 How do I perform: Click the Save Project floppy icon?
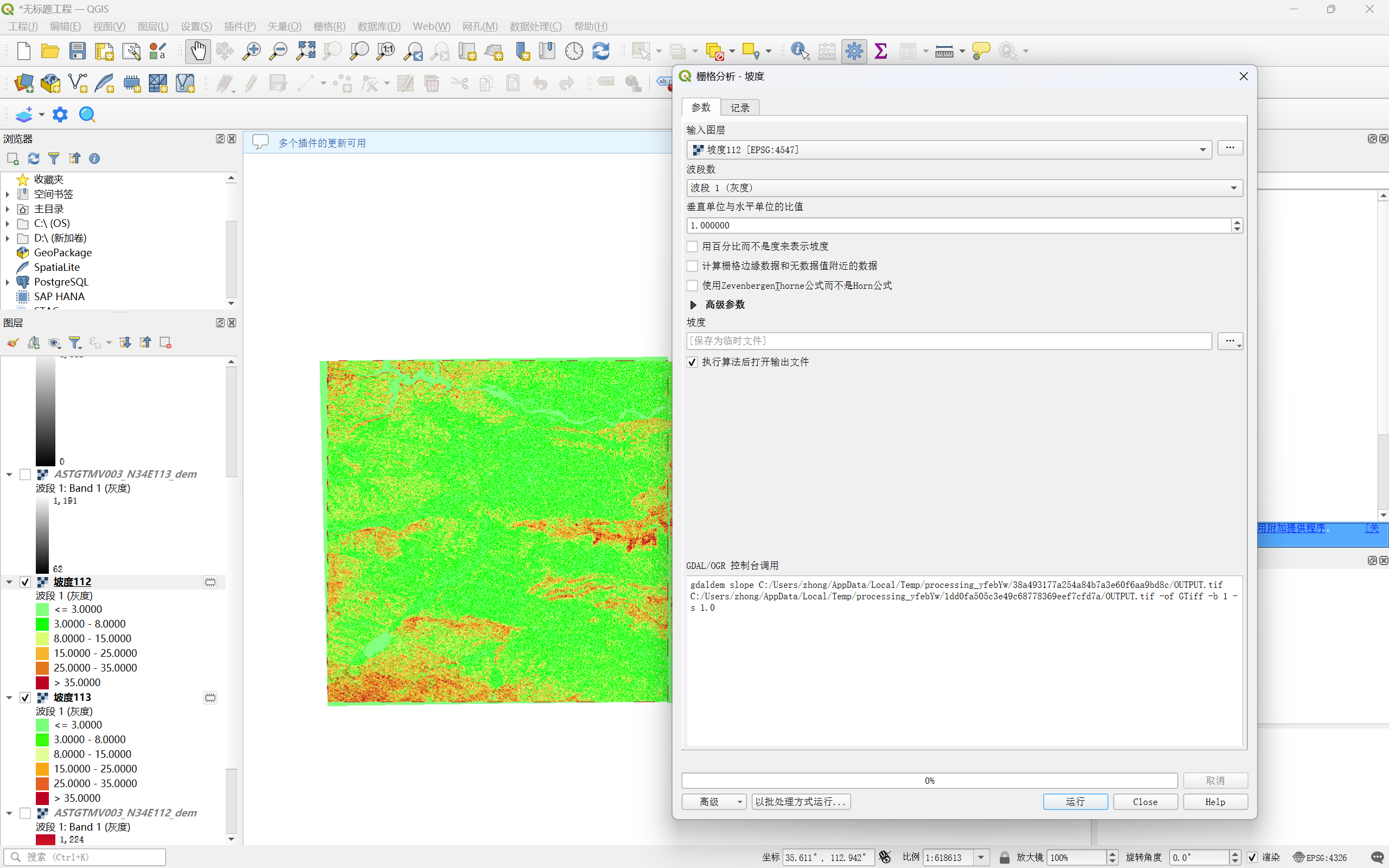[78, 51]
